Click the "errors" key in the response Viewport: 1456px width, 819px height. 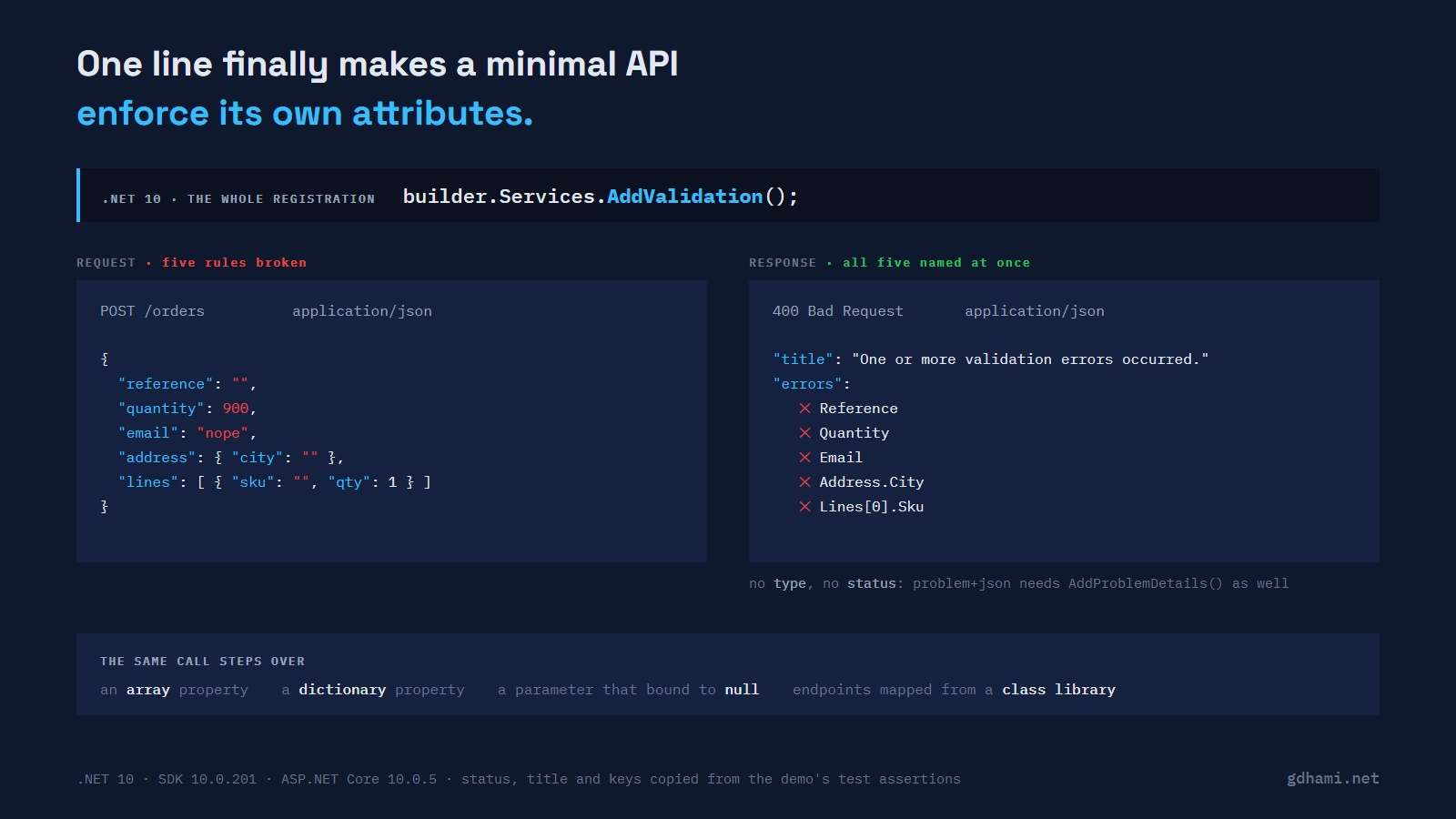807,384
